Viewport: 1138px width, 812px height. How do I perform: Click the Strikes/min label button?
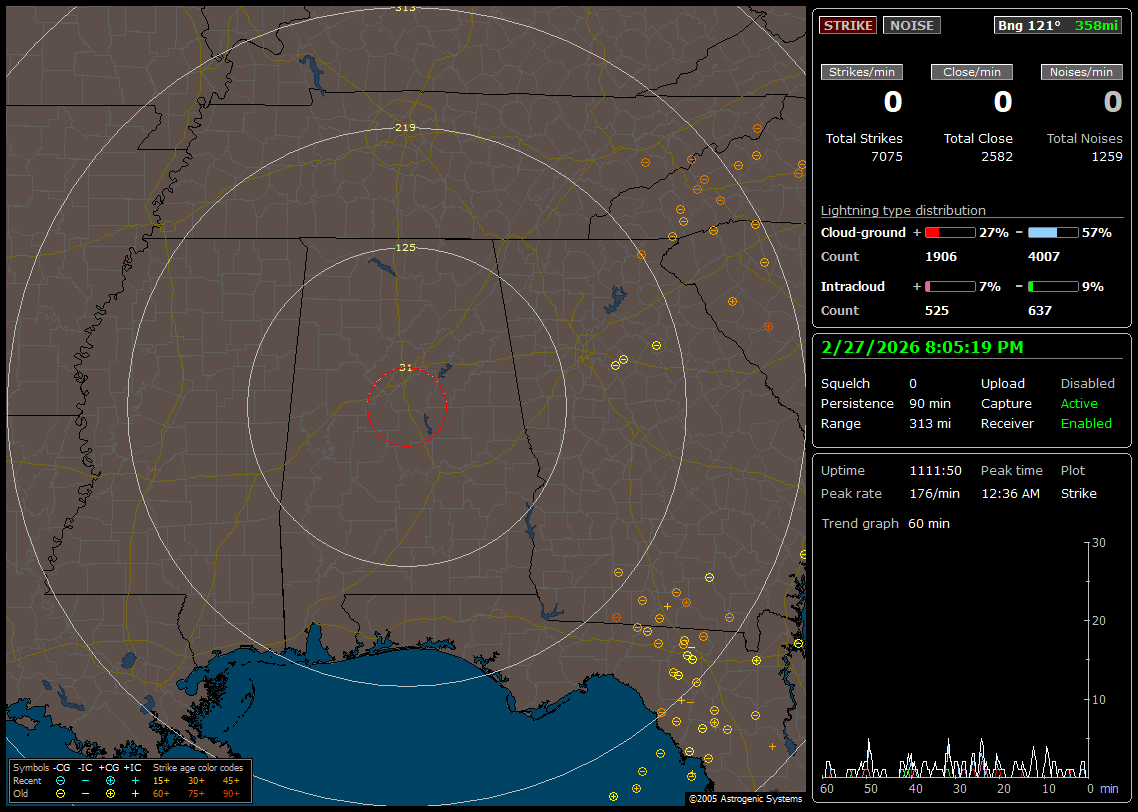coord(862,72)
